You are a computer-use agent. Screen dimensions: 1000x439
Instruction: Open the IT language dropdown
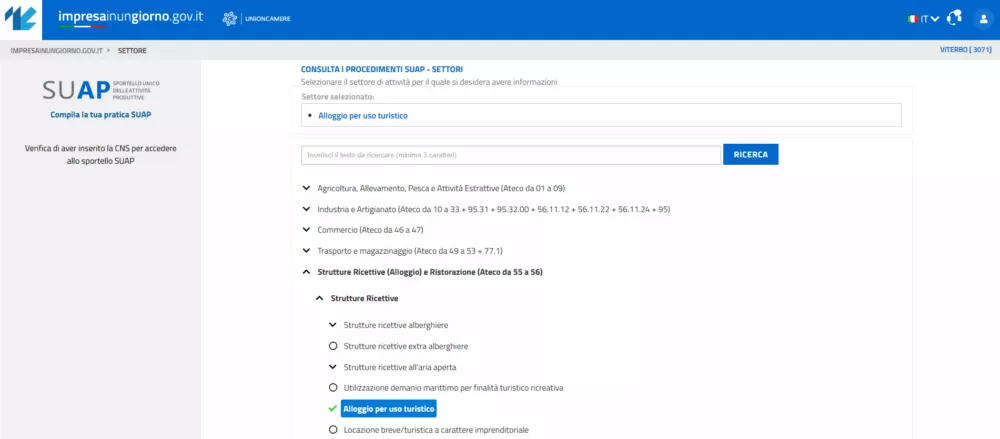click(x=929, y=19)
